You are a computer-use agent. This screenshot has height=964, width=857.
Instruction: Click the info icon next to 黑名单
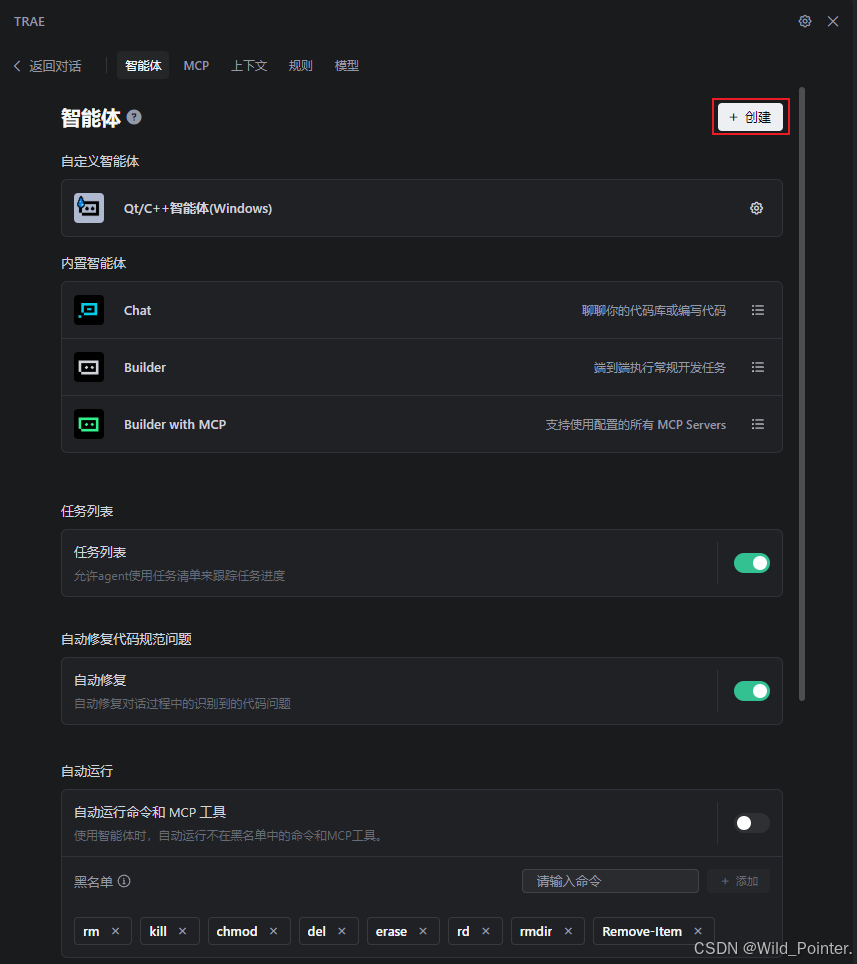(x=124, y=881)
